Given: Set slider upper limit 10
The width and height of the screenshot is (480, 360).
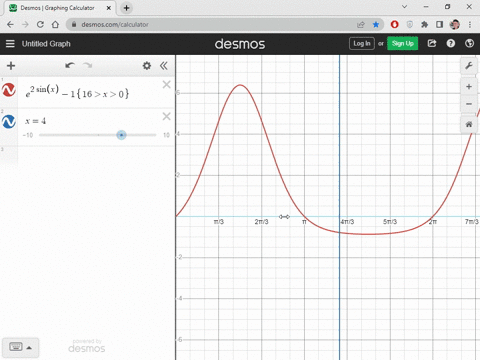Looking at the screenshot, I should coord(166,135).
